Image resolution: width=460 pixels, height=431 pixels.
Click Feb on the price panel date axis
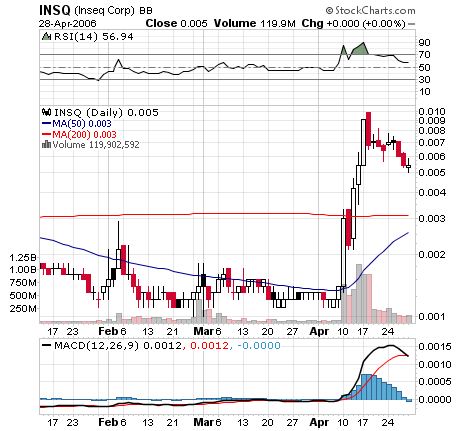[x=108, y=331]
